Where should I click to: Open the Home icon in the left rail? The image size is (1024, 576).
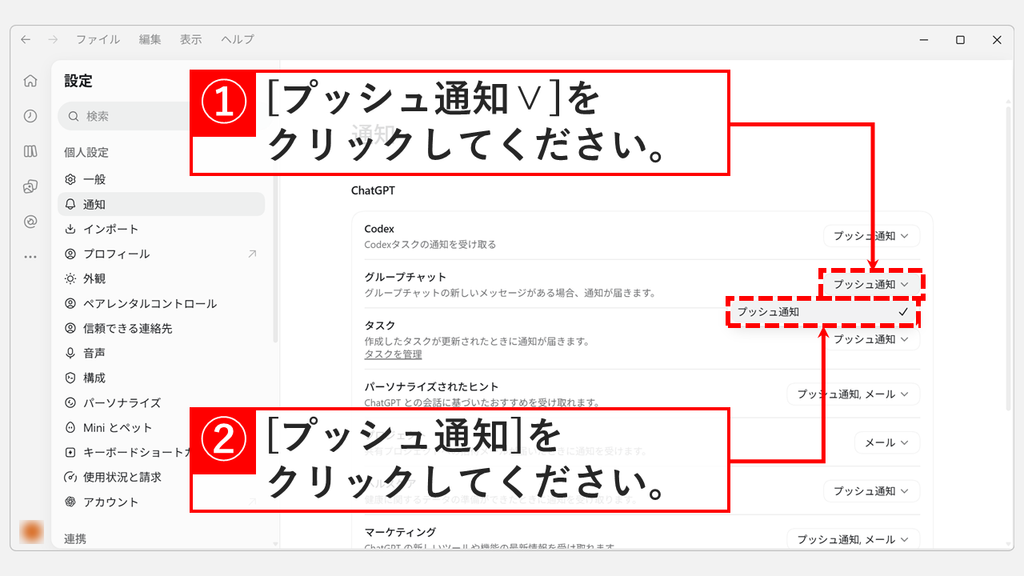click(30, 80)
